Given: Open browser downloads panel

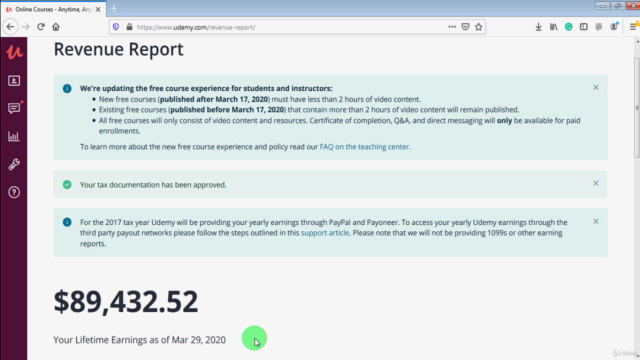Looking at the screenshot, I should pyautogui.click(x=538, y=27).
